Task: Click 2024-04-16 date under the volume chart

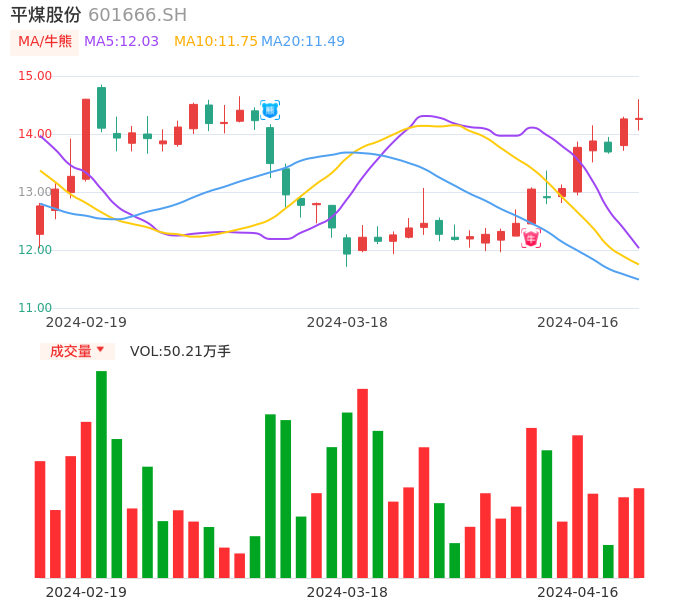Action: (x=578, y=592)
